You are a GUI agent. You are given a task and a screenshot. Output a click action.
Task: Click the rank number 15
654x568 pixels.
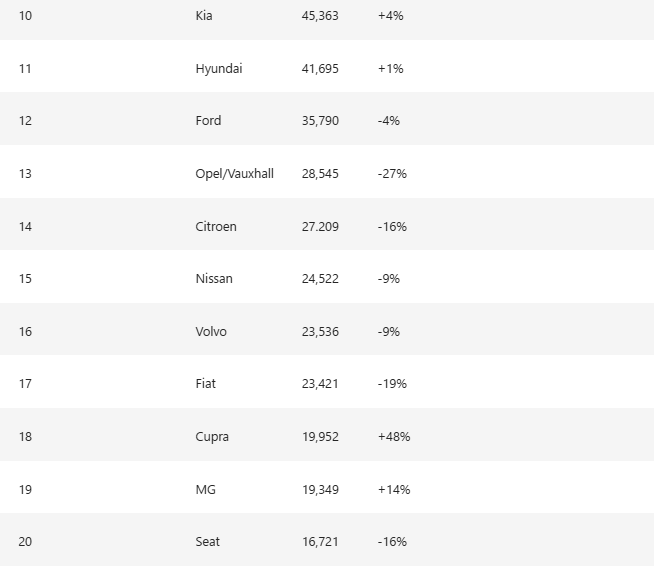pyautogui.click(x=25, y=278)
